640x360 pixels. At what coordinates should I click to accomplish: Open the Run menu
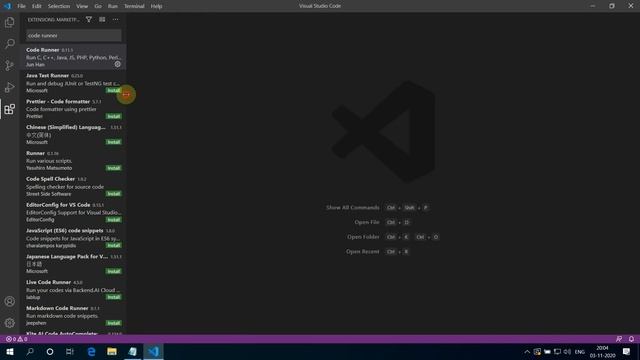pyautogui.click(x=113, y=6)
